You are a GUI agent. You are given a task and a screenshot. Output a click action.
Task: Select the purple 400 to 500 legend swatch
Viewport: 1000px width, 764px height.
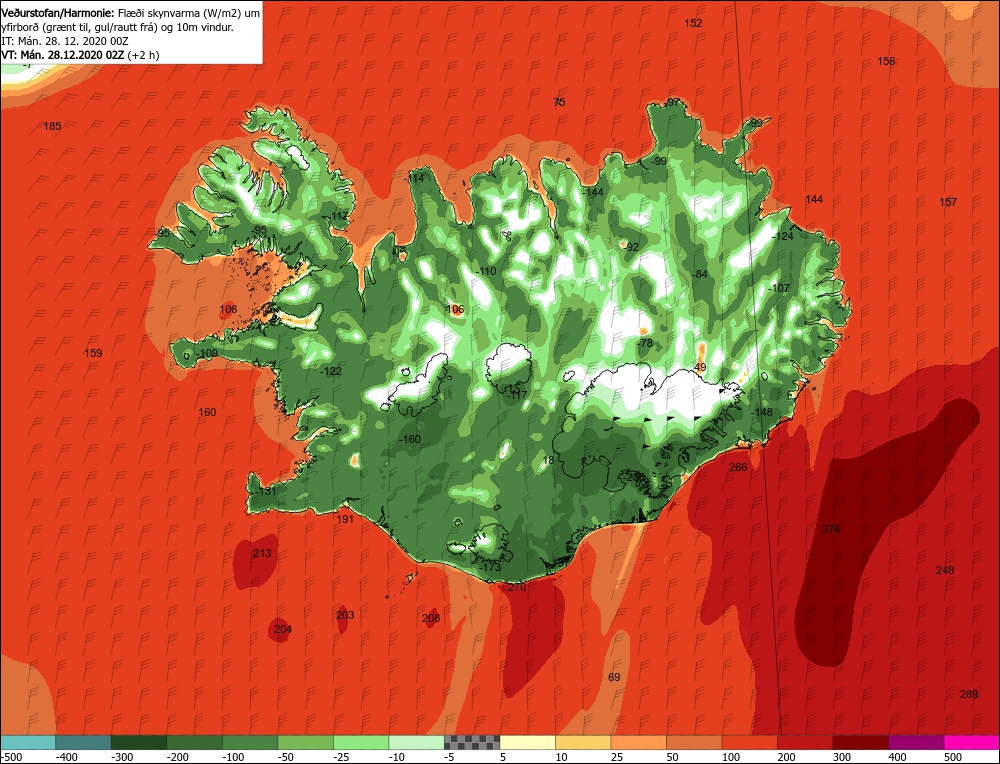click(916, 742)
